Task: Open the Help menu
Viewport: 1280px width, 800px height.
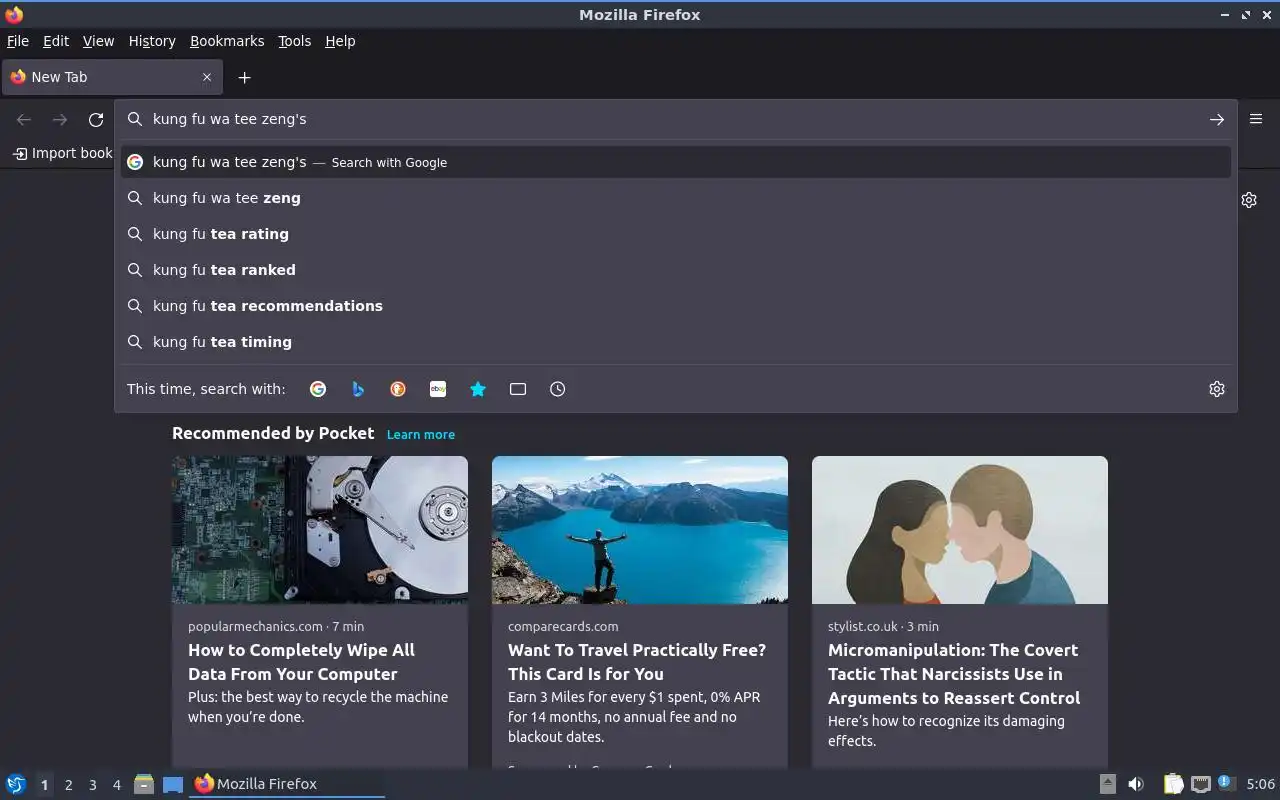Action: [x=340, y=41]
